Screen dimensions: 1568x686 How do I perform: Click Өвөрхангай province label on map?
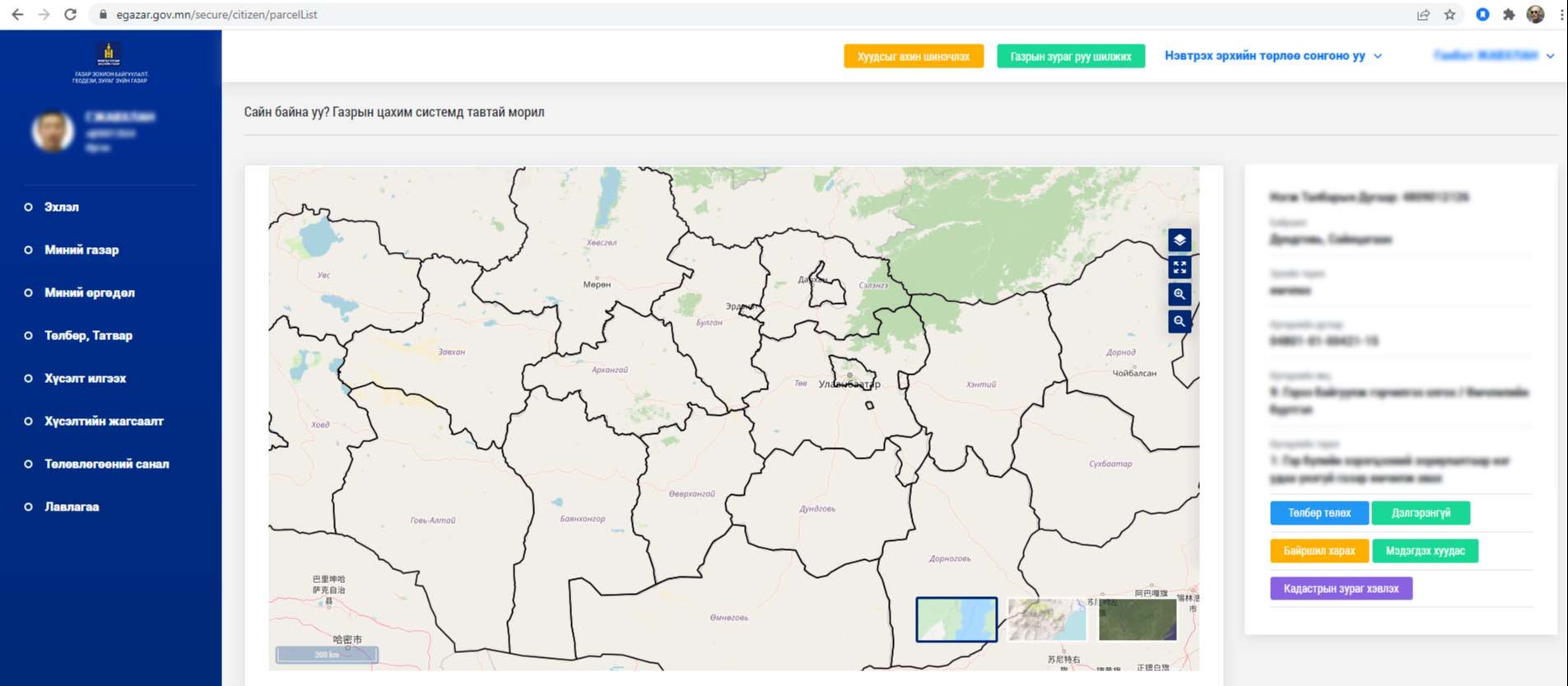click(692, 494)
